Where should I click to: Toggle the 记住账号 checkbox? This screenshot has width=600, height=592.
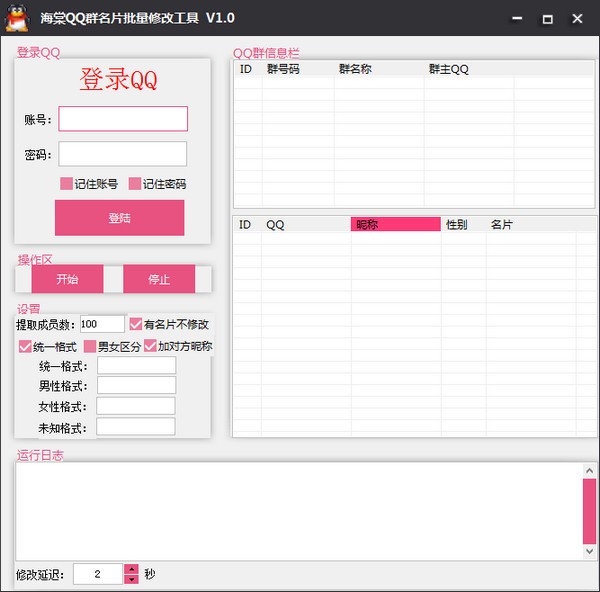pos(66,184)
